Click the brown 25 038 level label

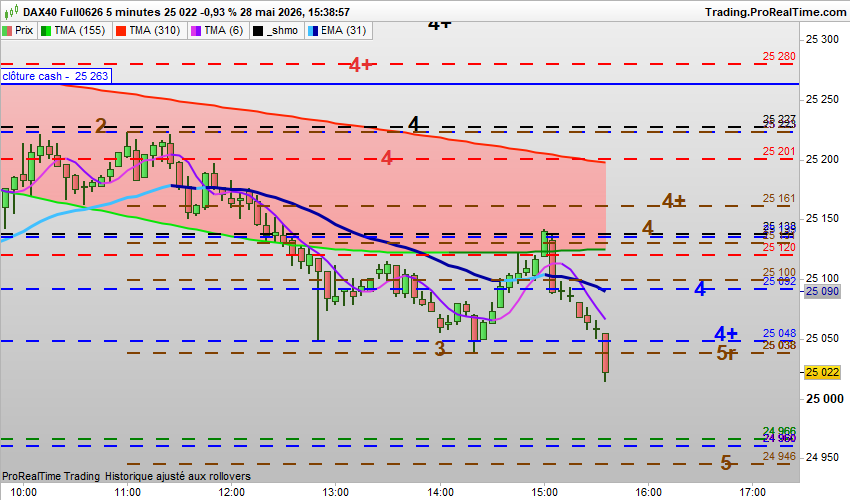779,345
